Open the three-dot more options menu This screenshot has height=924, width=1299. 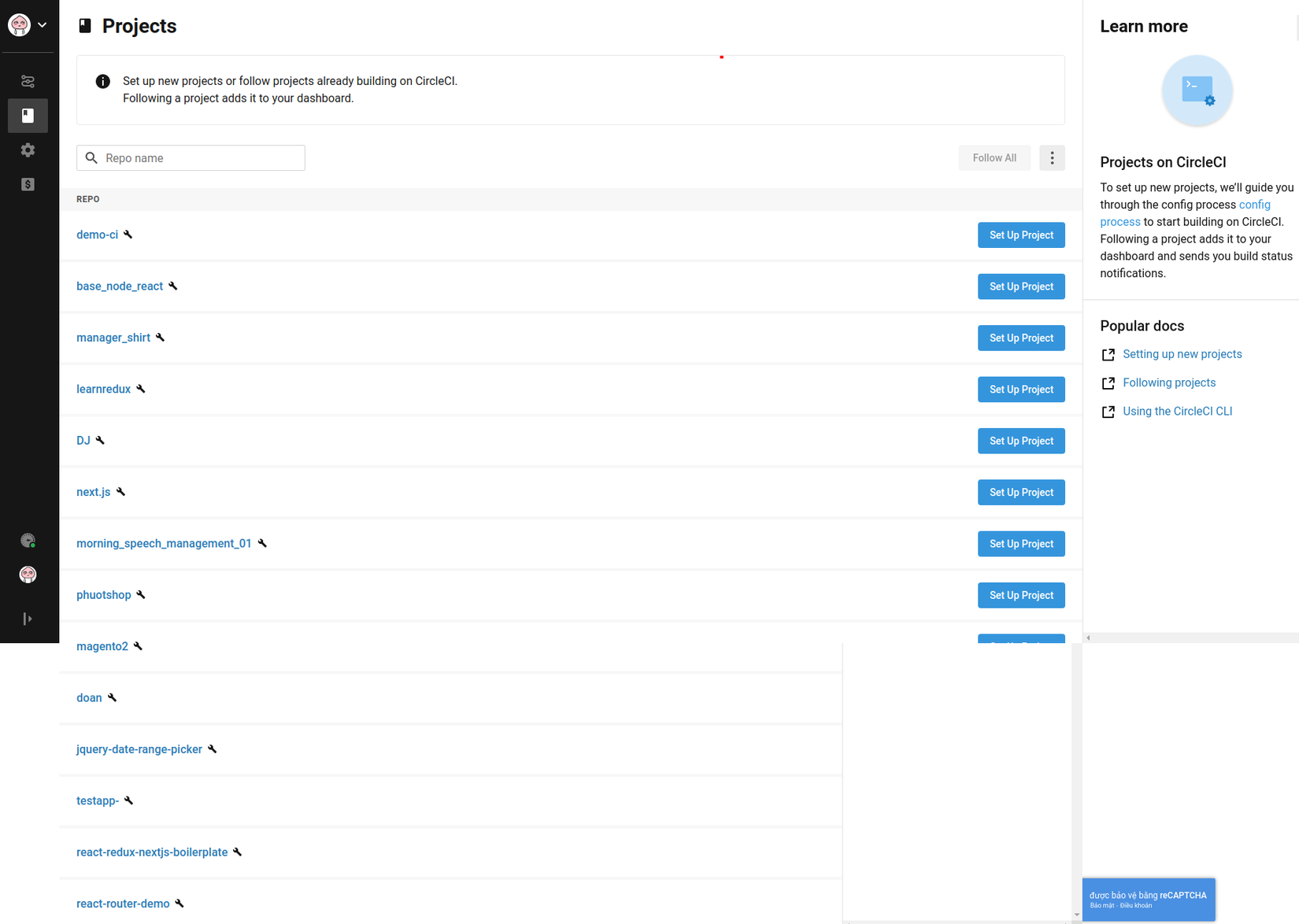[x=1052, y=158]
